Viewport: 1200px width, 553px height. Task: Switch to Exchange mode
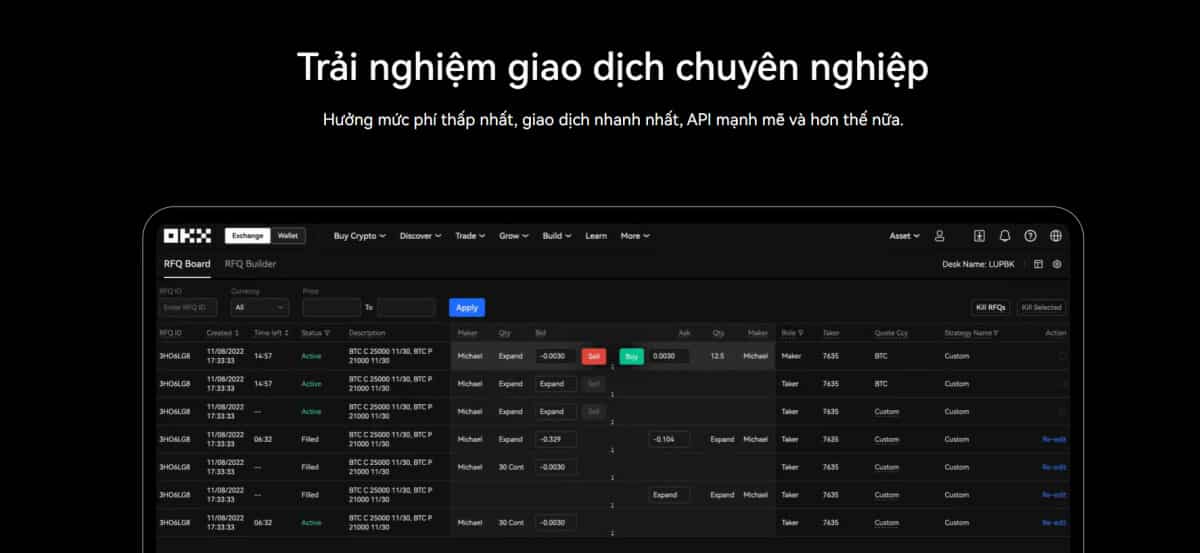[247, 236]
